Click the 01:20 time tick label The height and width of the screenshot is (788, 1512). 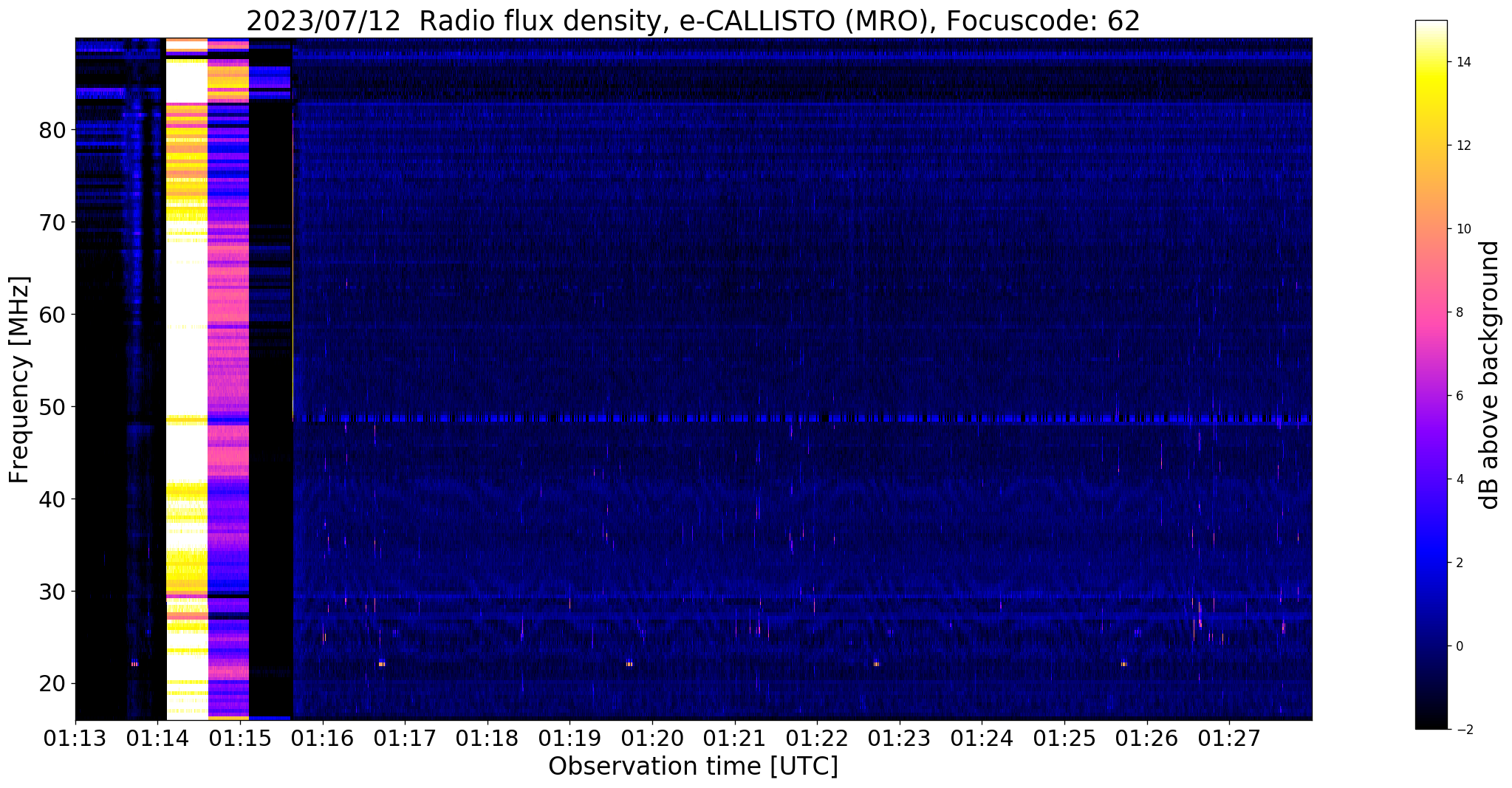(652, 739)
